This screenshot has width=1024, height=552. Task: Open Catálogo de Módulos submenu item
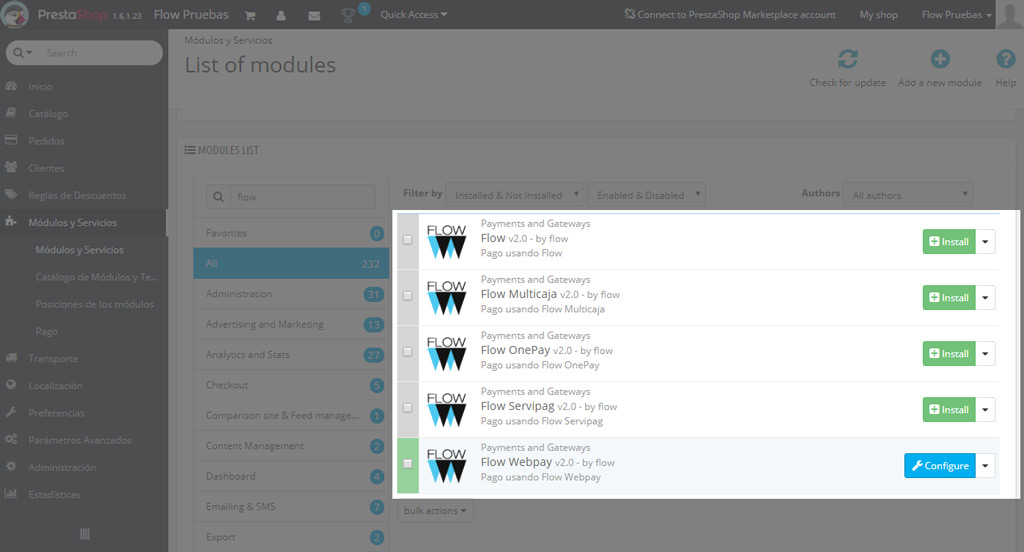[97, 277]
